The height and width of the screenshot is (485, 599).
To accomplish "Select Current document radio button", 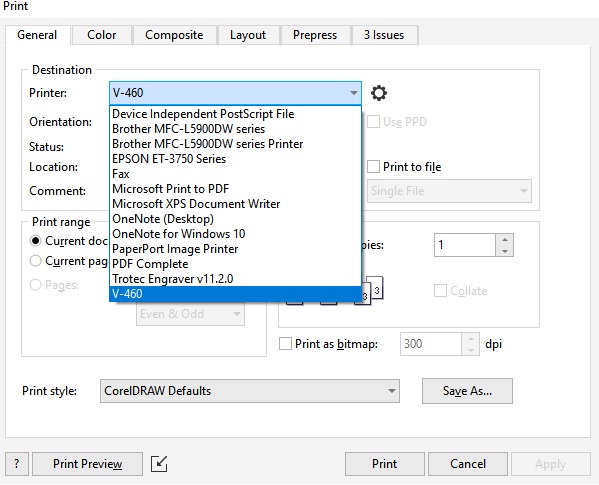I will (x=36, y=241).
